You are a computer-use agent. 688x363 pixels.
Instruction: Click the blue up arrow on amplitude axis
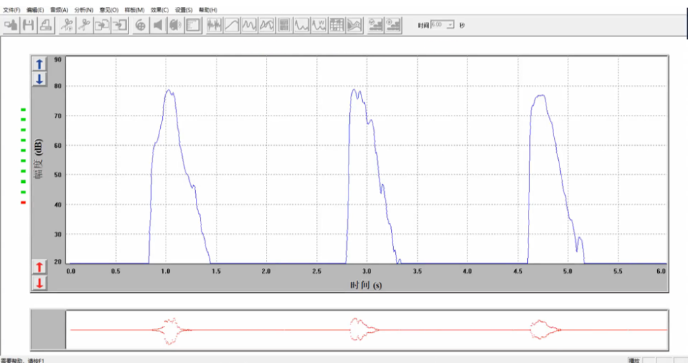[39, 64]
